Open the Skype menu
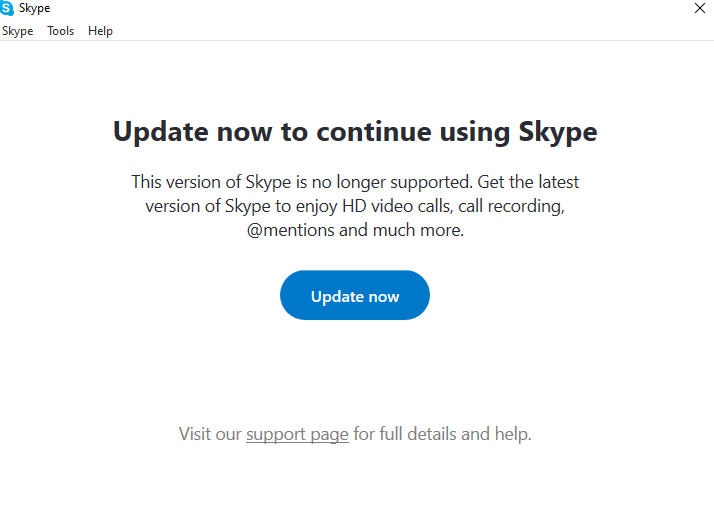Image resolution: width=714 pixels, height=509 pixels. pos(17,31)
